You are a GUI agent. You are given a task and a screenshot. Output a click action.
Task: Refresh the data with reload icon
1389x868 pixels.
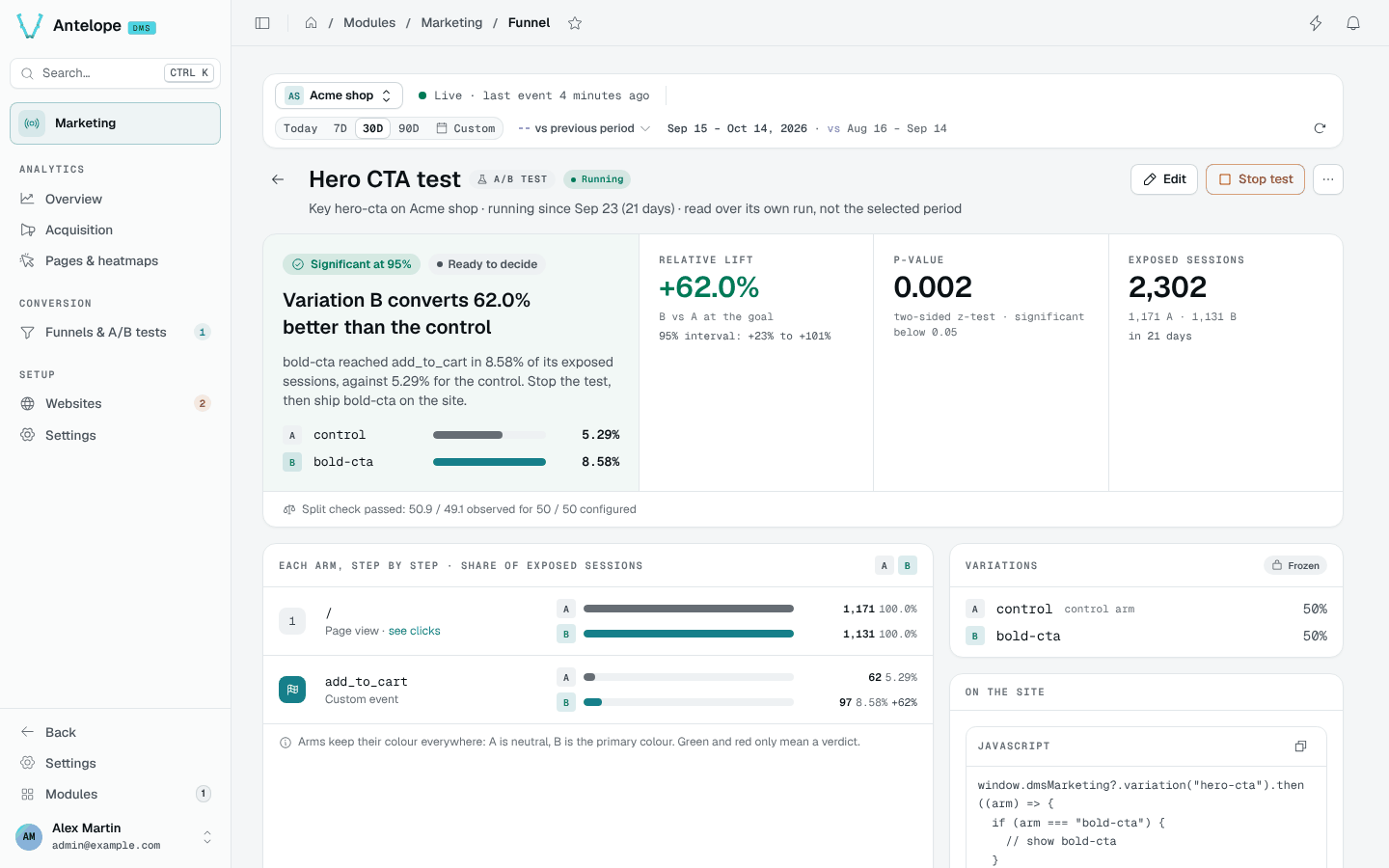point(1320,128)
